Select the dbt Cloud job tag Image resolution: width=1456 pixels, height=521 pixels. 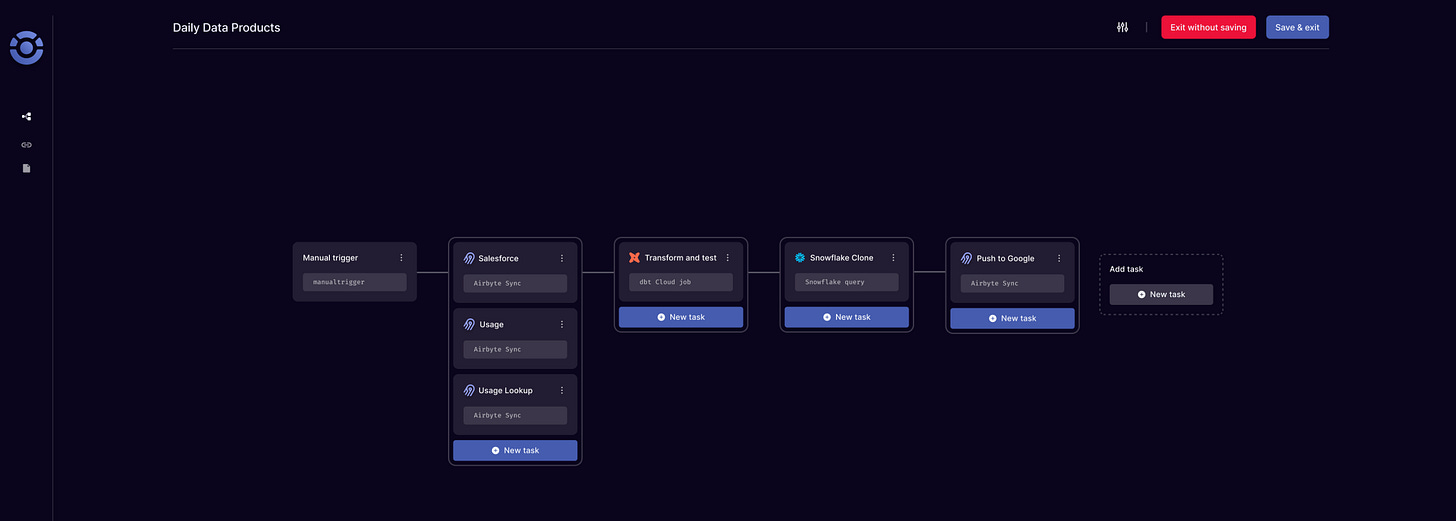pyautogui.click(x=681, y=282)
